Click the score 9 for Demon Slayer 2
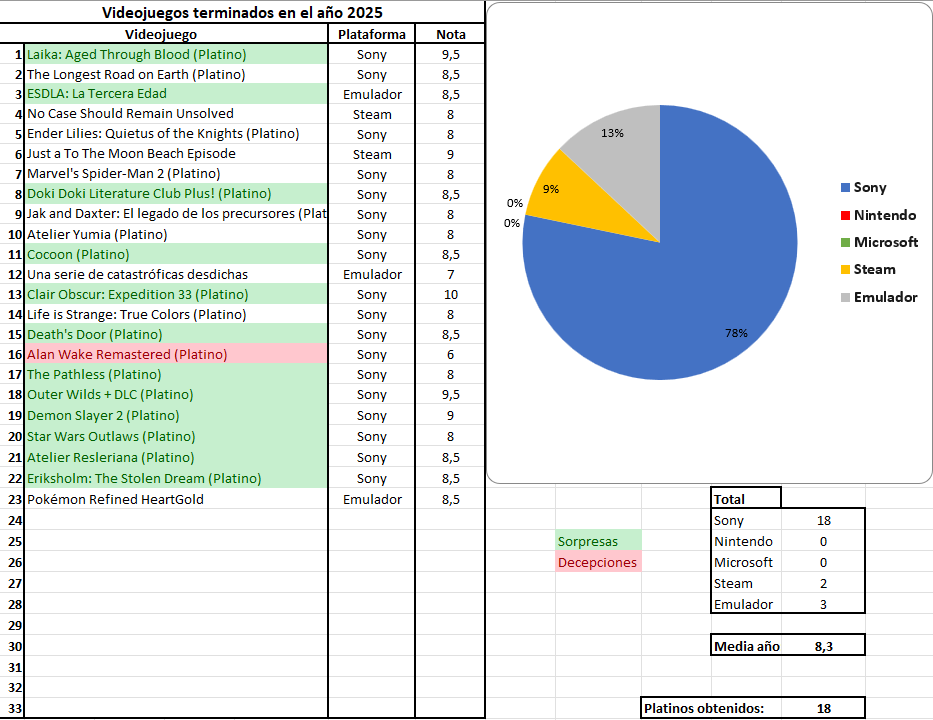Viewport: 933px width, 720px height. click(x=450, y=415)
